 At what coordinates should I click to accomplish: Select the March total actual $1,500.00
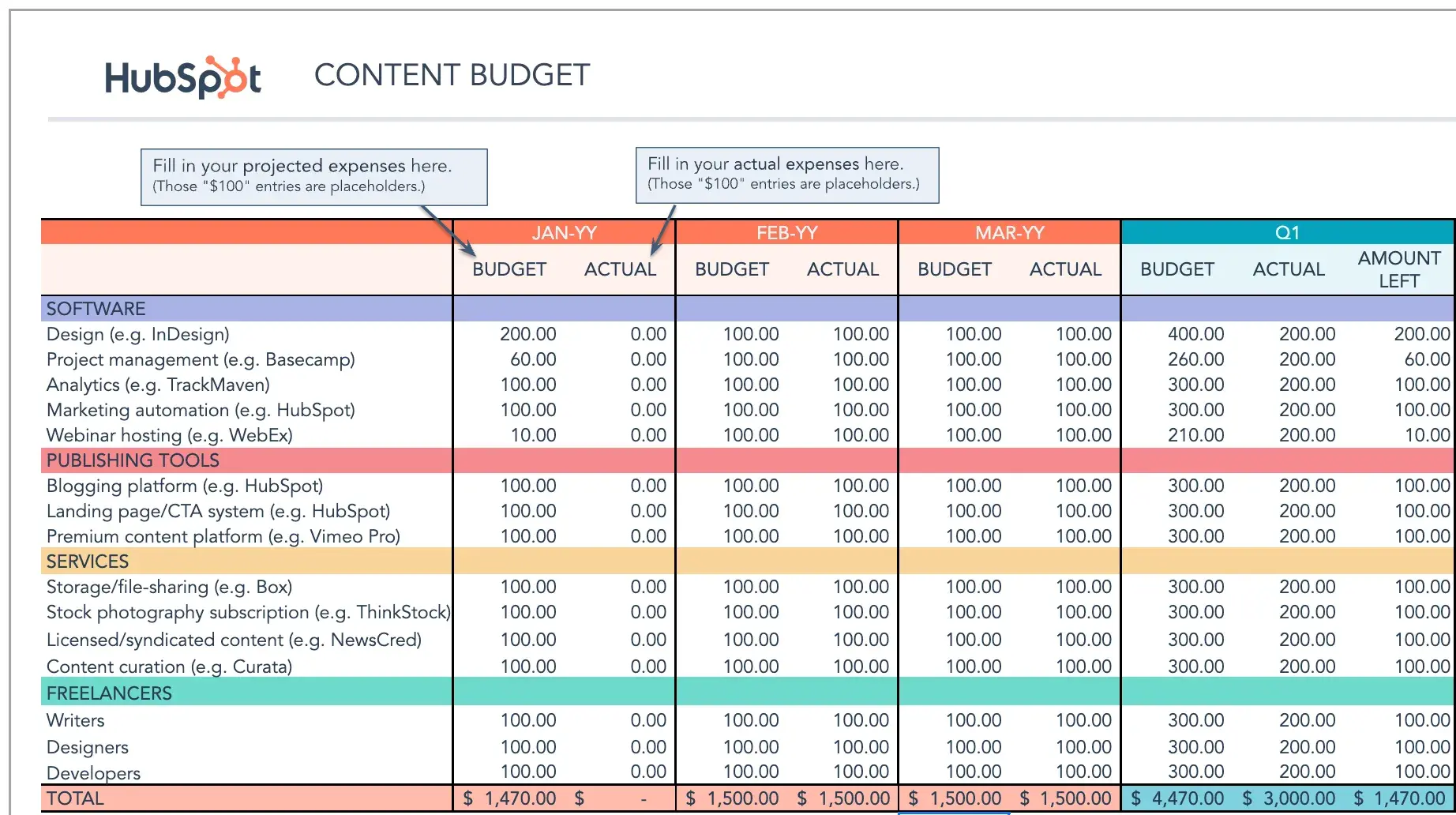click(x=1065, y=798)
